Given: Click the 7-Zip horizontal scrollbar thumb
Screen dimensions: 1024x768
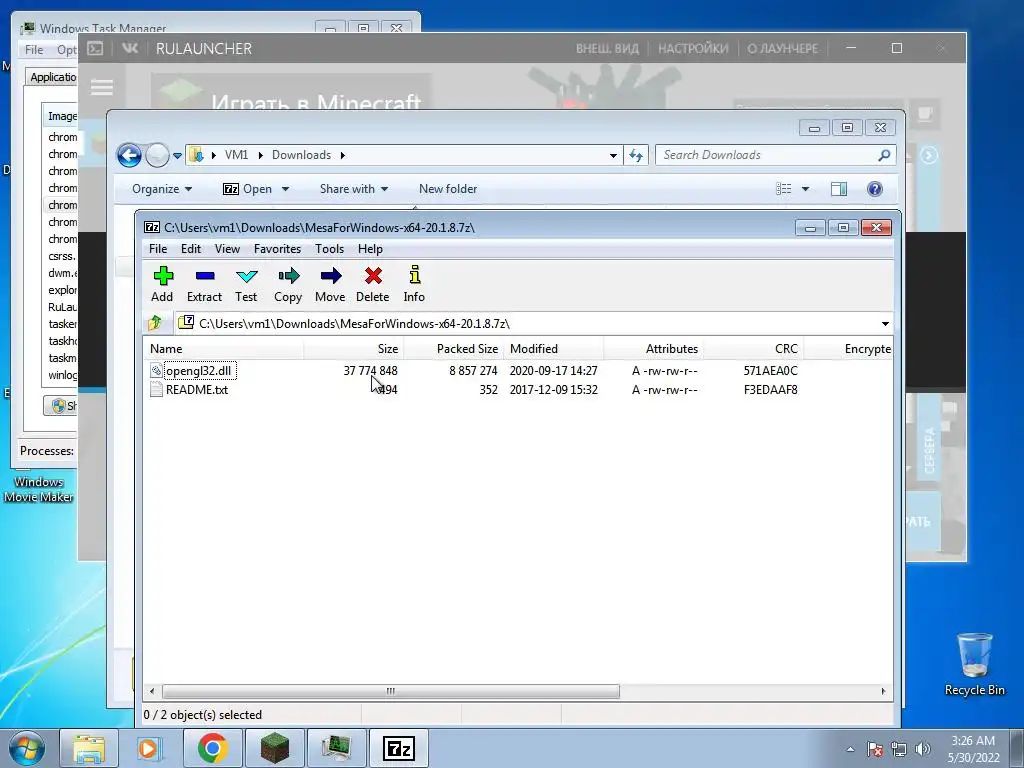Looking at the screenshot, I should click(x=391, y=691).
